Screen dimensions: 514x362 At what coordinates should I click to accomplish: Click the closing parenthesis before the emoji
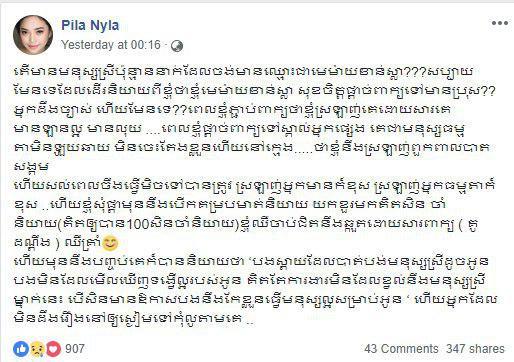[x=56, y=243]
